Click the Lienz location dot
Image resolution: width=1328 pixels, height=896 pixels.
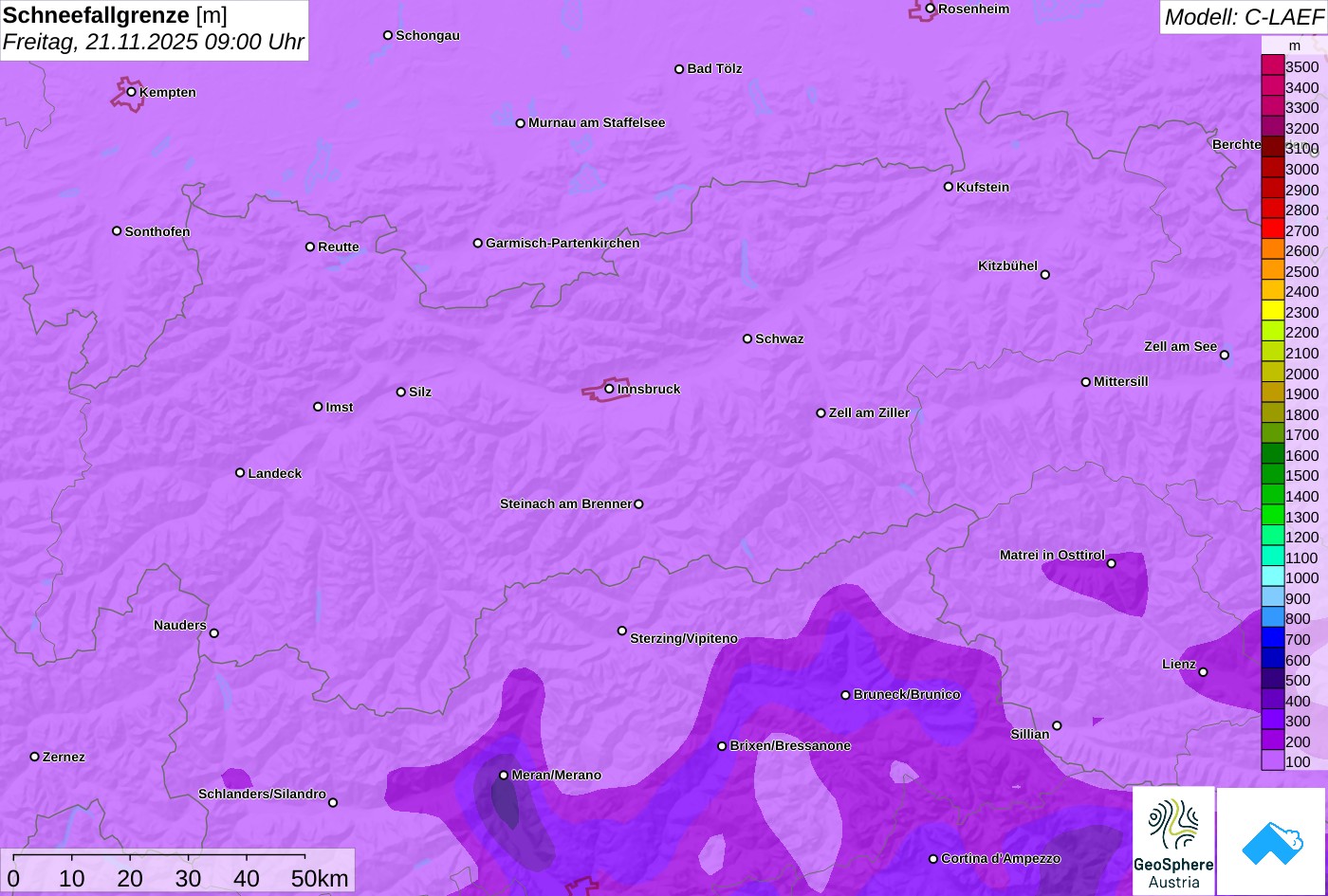(1203, 672)
